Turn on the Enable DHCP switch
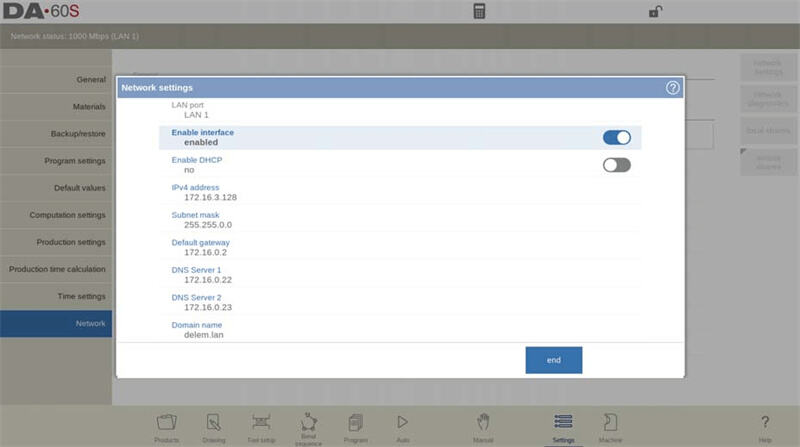This screenshot has width=800, height=447. coord(616,165)
